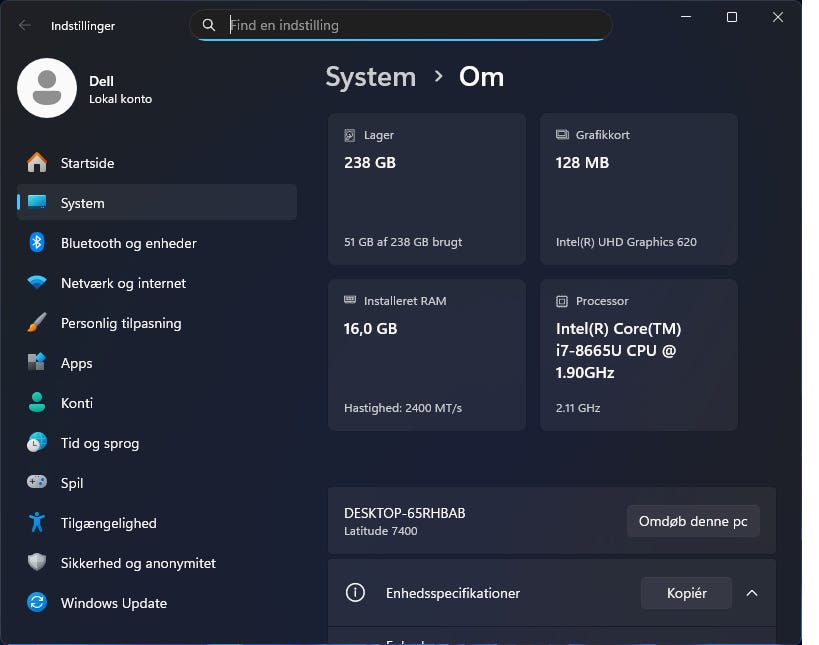Collapse the Enhedsspecifikationer section chevron
The image size is (819, 645).
pyautogui.click(x=752, y=593)
